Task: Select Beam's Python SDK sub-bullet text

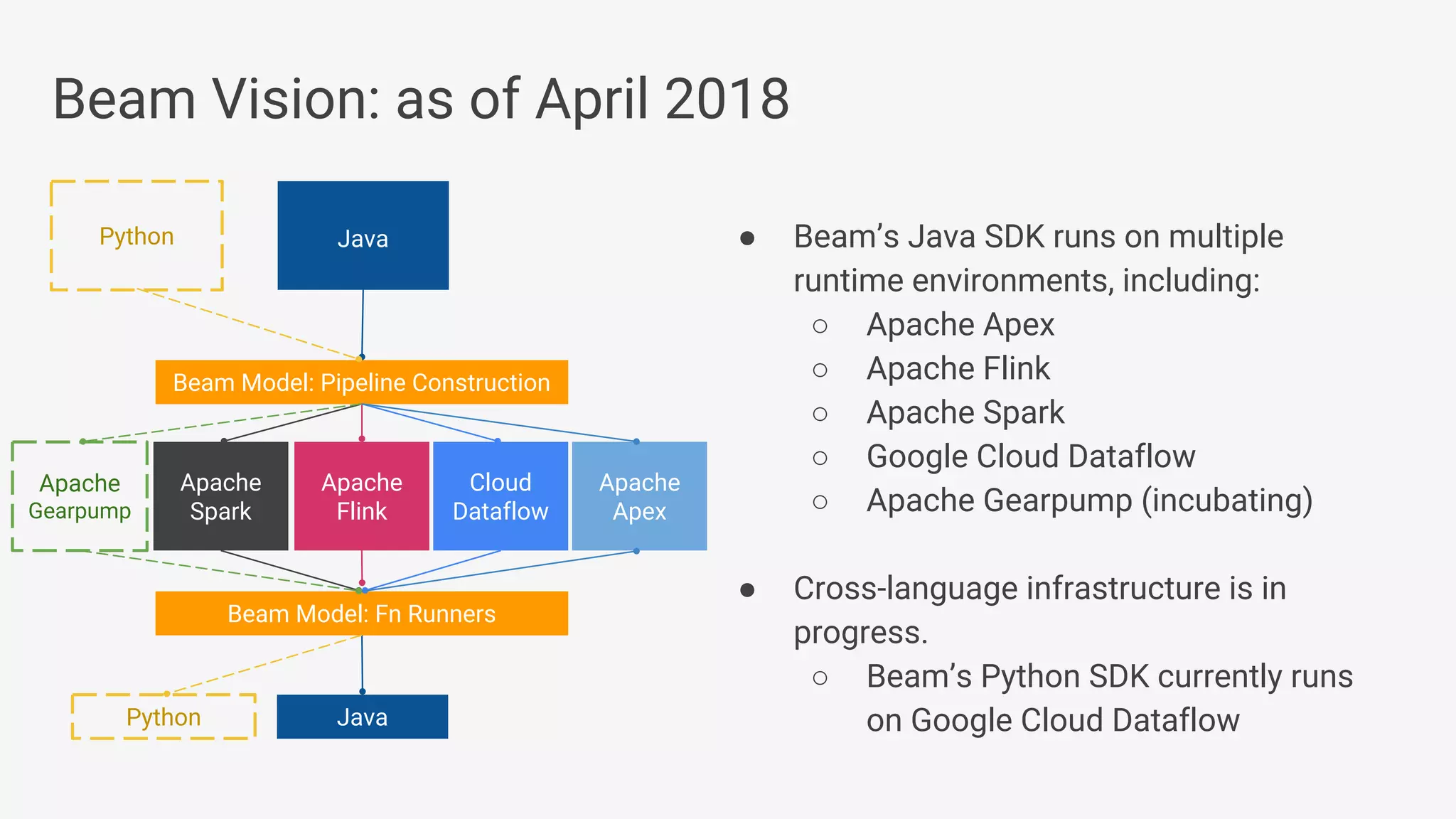Action: click(1109, 698)
